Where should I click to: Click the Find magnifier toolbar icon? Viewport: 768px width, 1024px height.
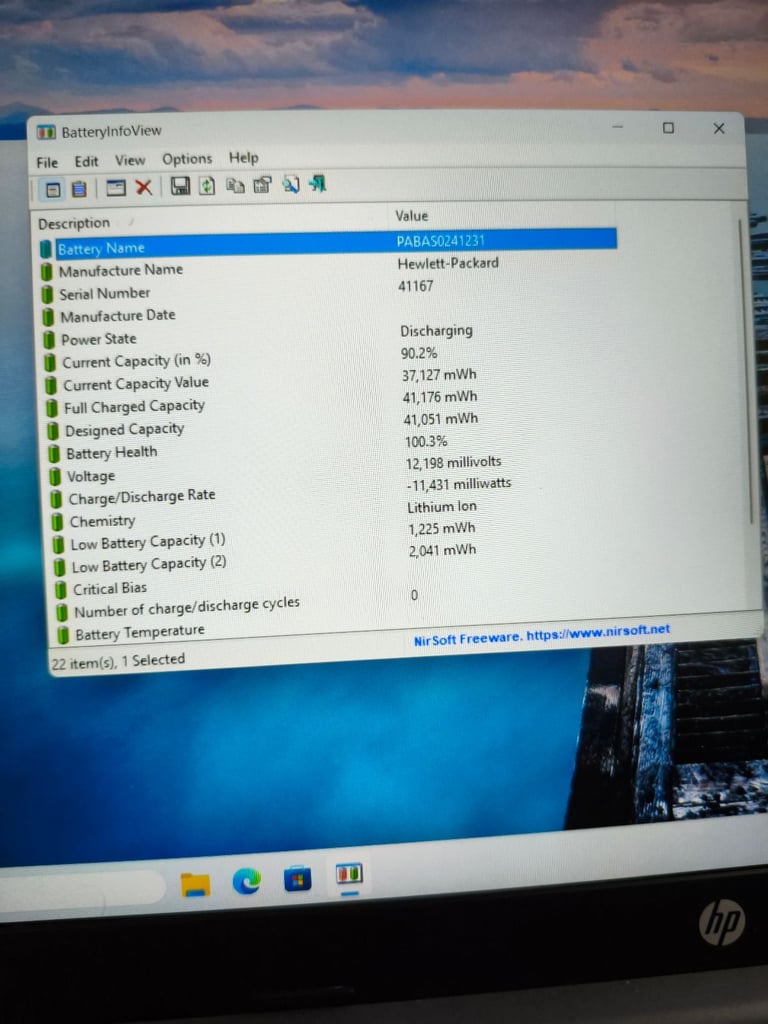[x=291, y=185]
